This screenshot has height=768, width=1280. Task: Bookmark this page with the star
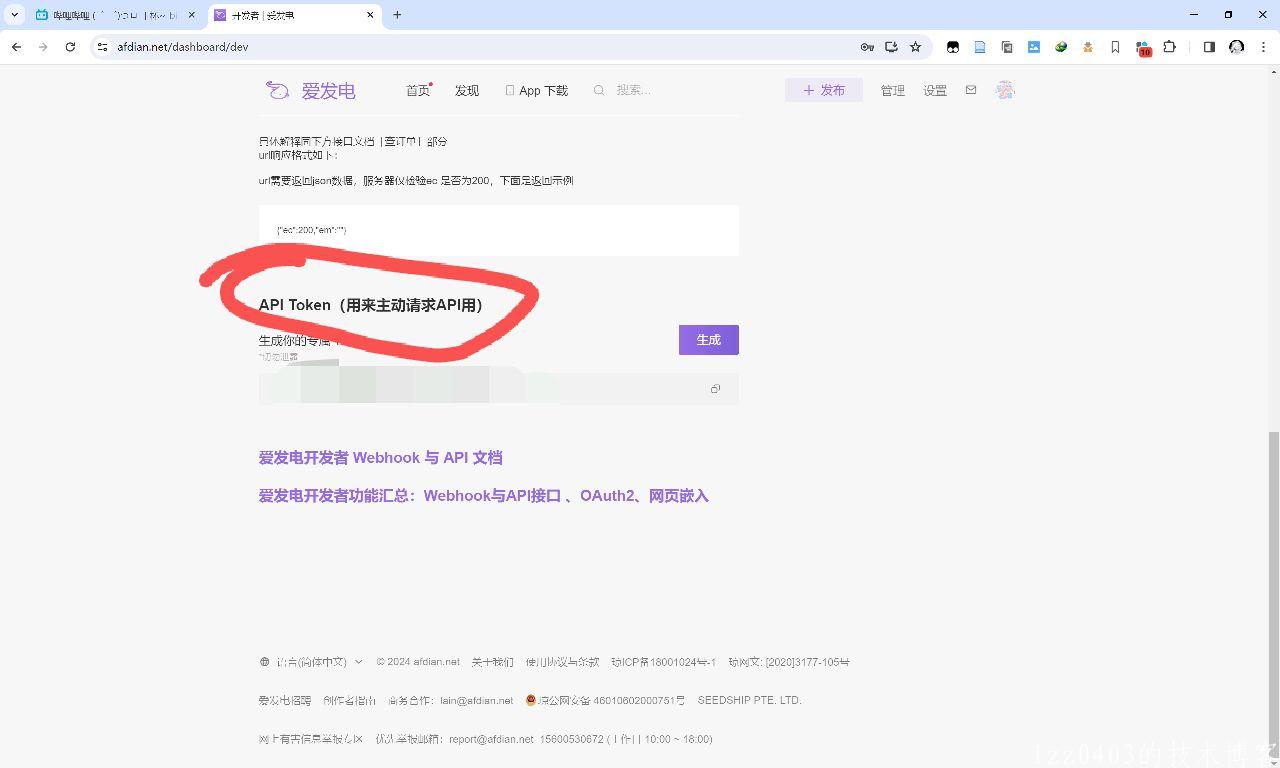click(915, 47)
